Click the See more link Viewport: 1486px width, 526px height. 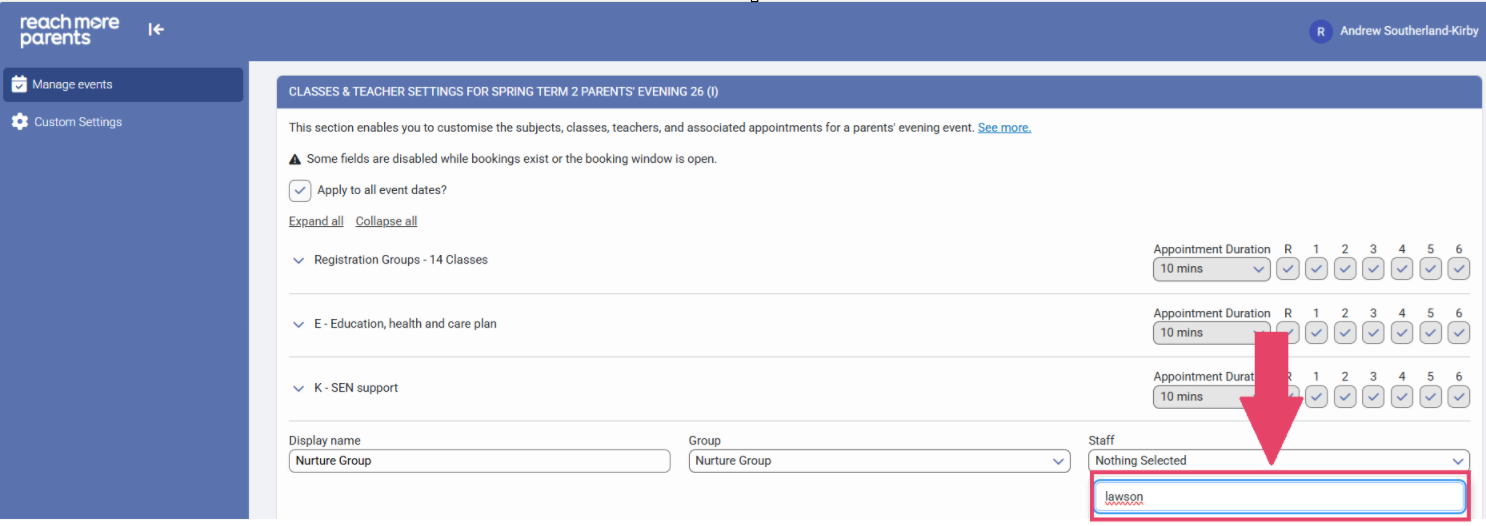[1004, 128]
